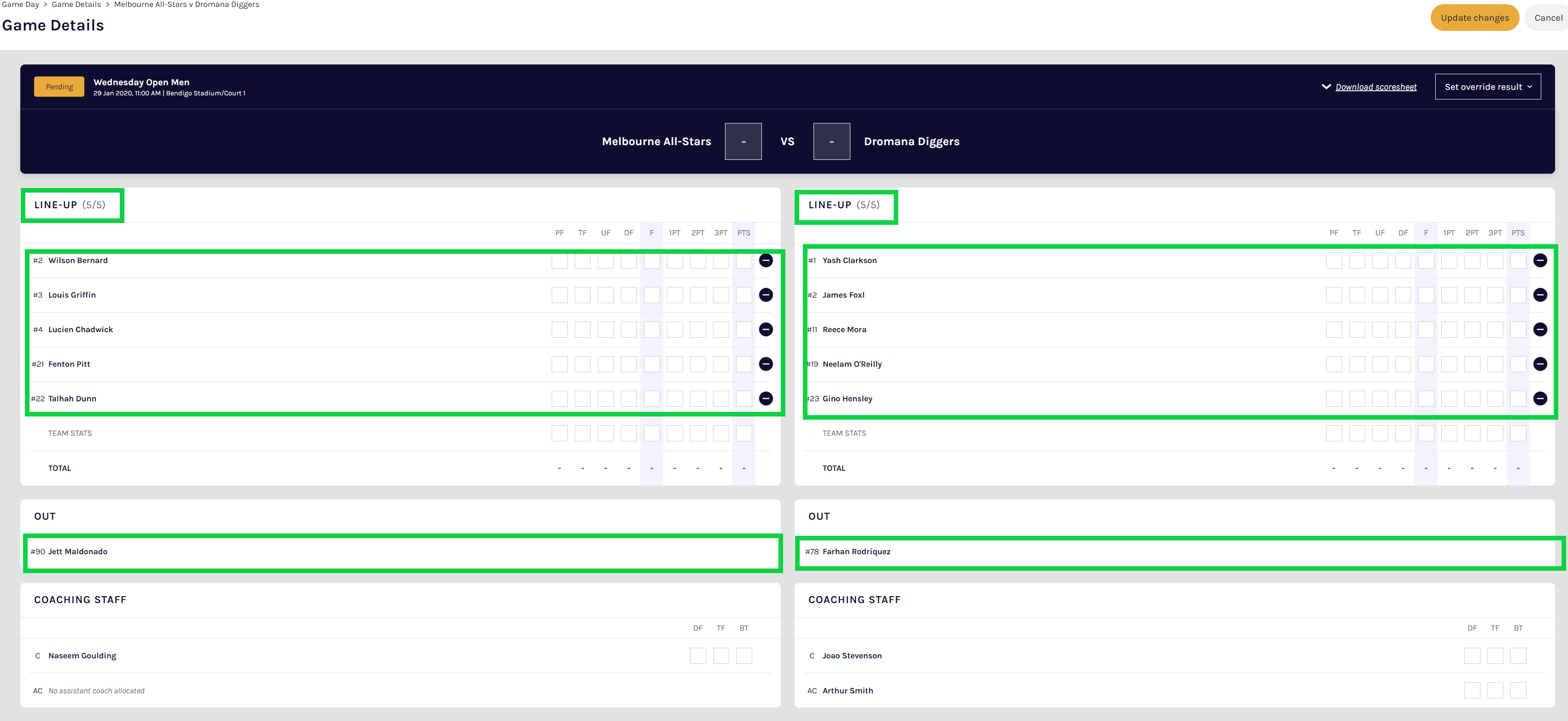Remove Reece Mora from the lineup

(x=1541, y=329)
